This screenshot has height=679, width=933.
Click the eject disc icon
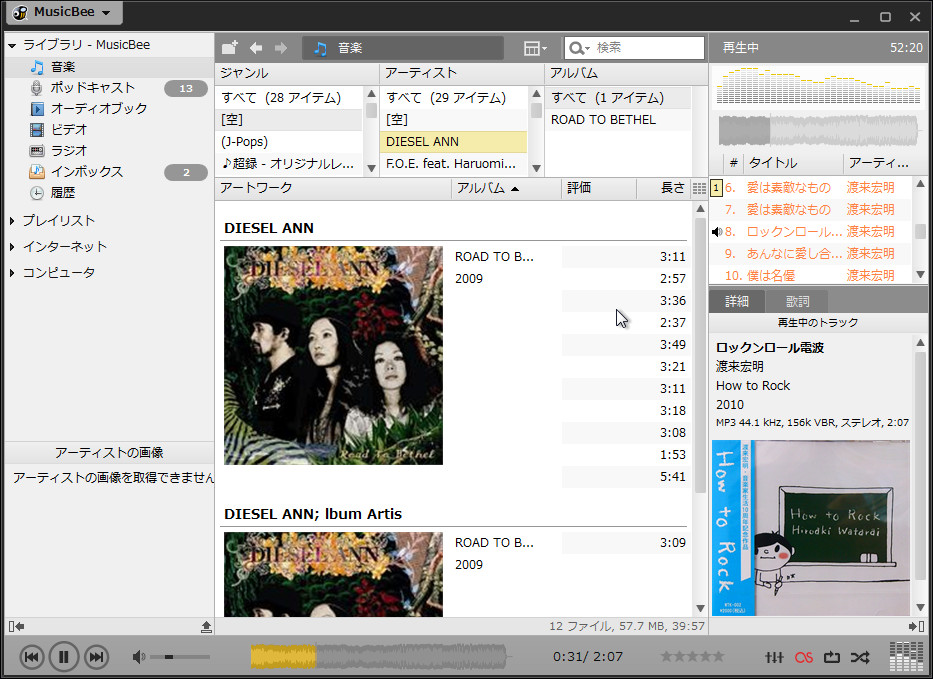click(206, 625)
